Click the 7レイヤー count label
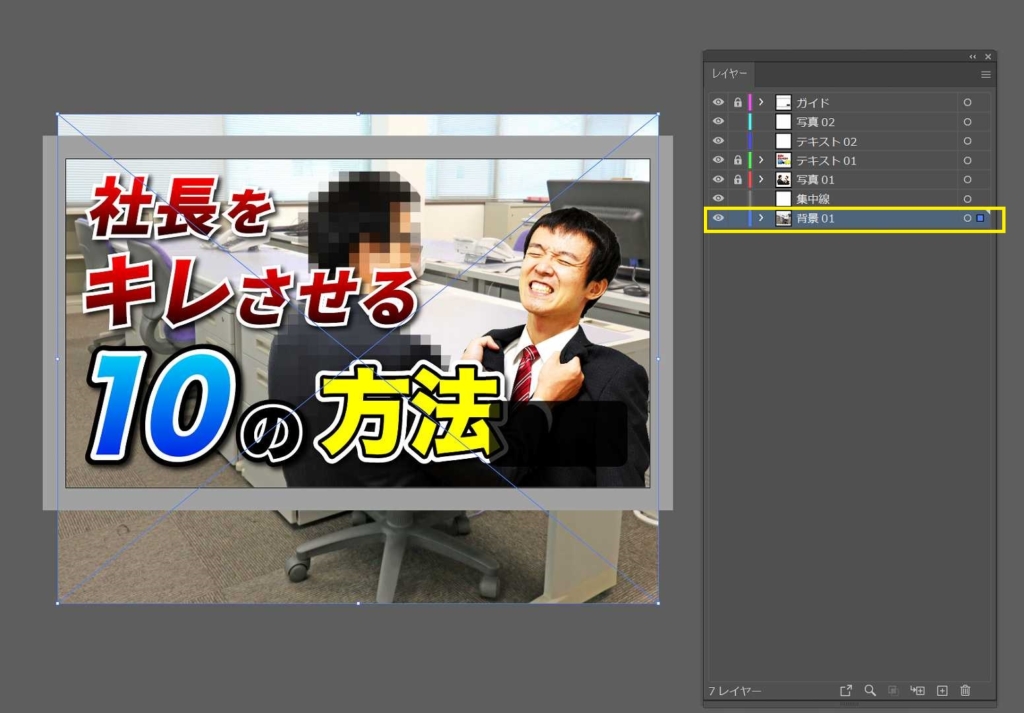The width and height of the screenshot is (1024, 713). [x=735, y=691]
